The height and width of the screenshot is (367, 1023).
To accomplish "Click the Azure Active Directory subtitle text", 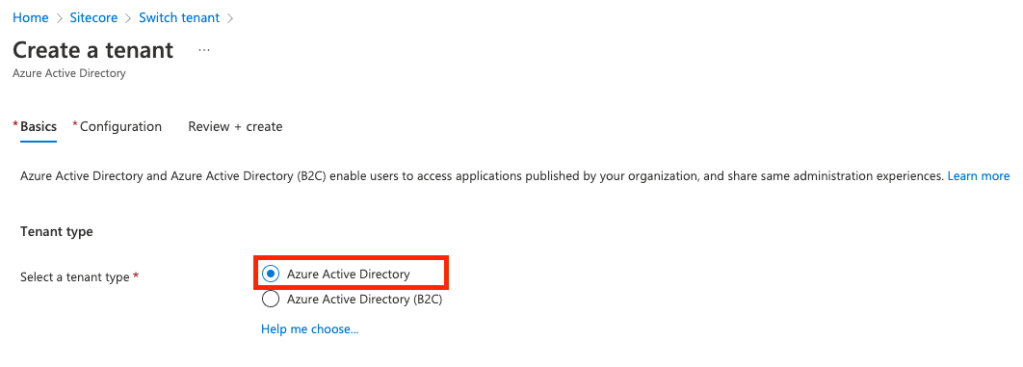I will (x=69, y=74).
